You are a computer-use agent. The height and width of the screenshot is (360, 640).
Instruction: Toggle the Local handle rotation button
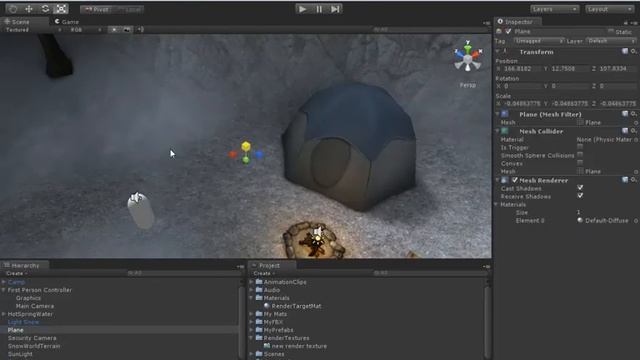(x=128, y=9)
